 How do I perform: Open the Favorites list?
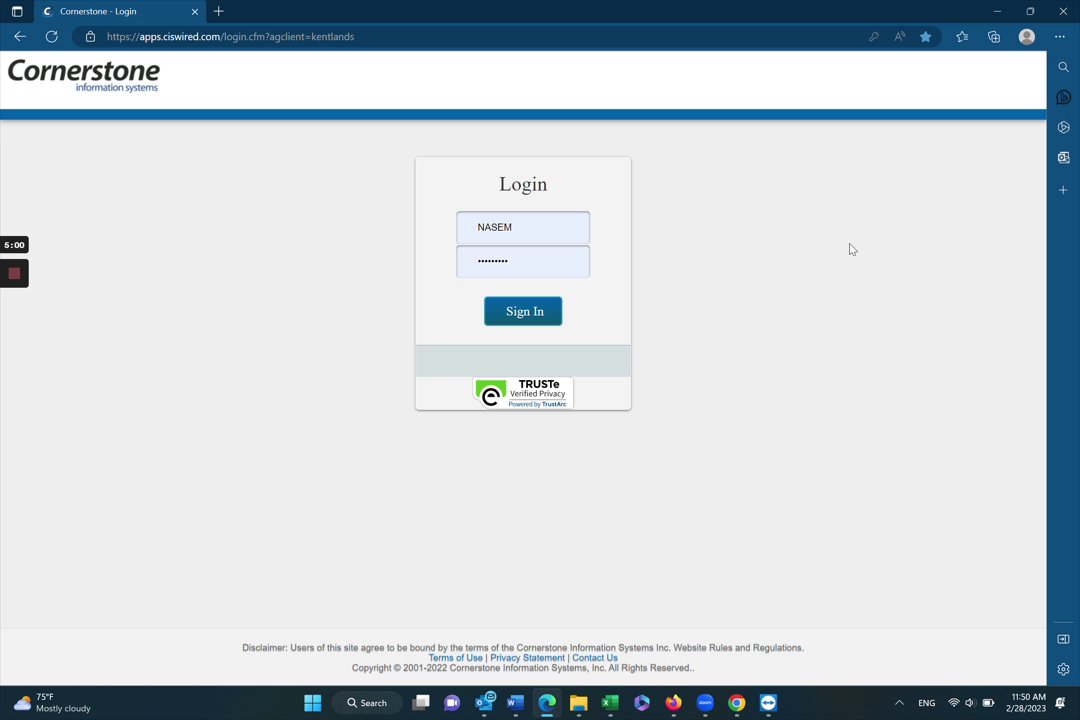(x=962, y=37)
